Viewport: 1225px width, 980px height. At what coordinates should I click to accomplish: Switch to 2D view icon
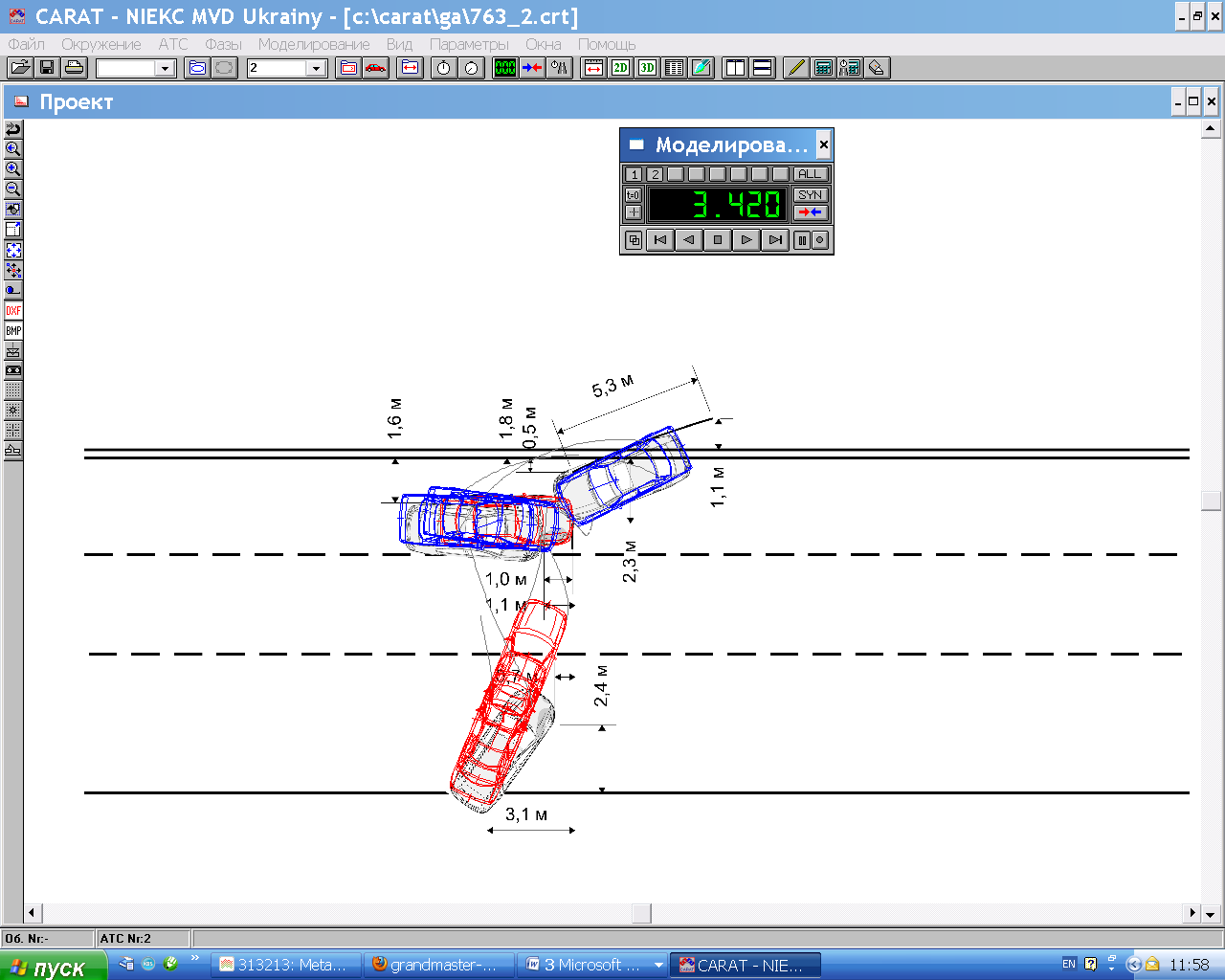[x=621, y=68]
